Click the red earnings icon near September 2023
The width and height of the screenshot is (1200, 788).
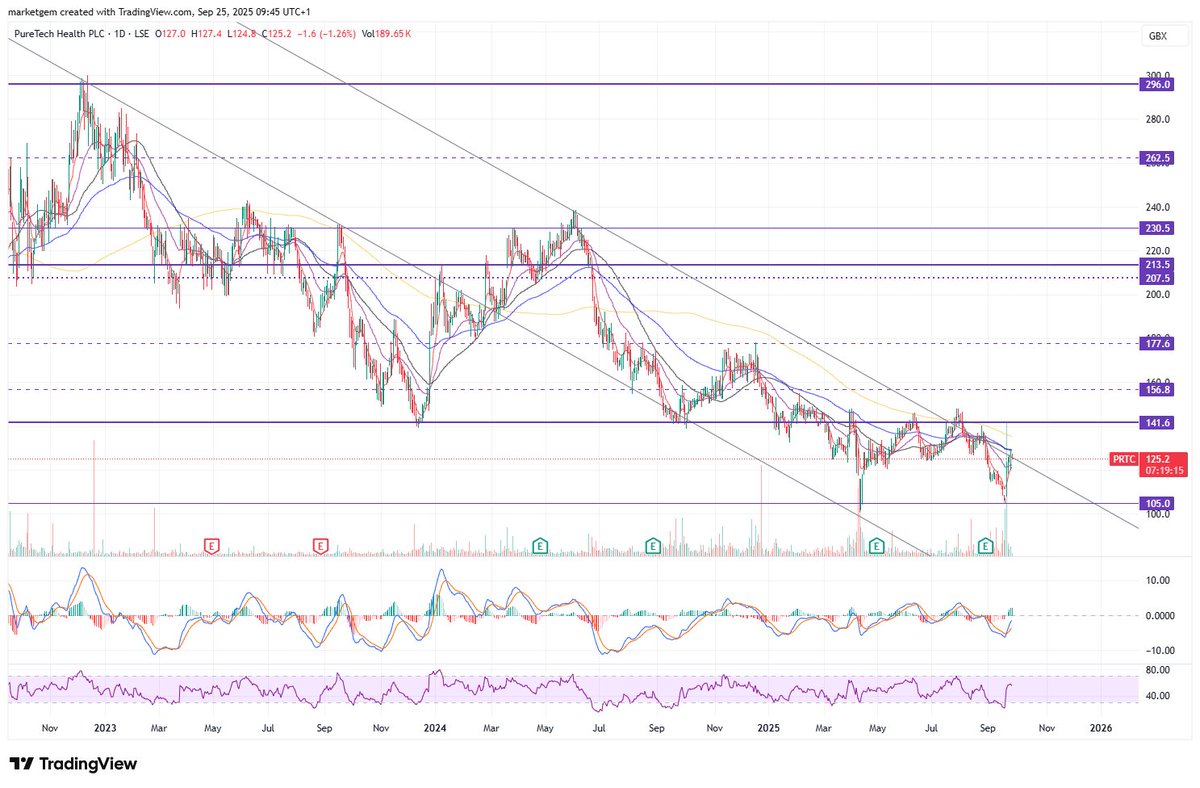click(x=320, y=545)
